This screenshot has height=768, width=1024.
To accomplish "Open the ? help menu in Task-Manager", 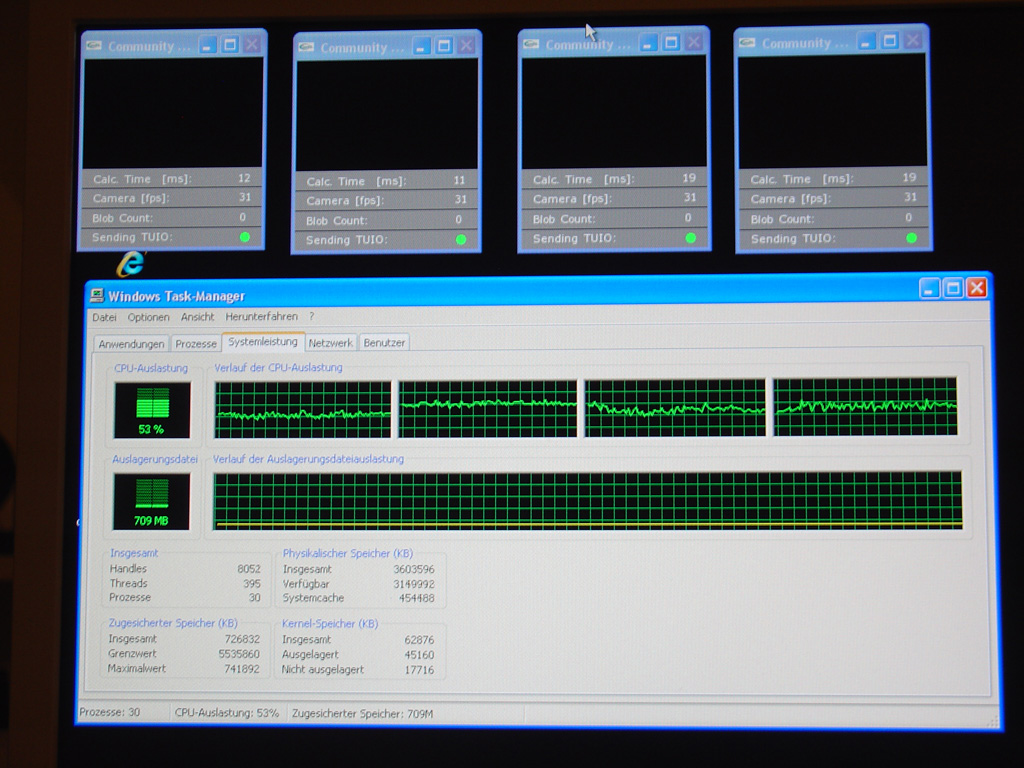I will [x=312, y=316].
